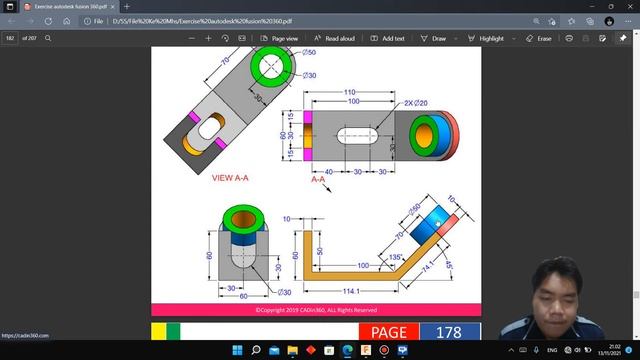This screenshot has height=360, width=640.
Task: Open Microsoft Edge from taskbar
Action: coord(347,350)
